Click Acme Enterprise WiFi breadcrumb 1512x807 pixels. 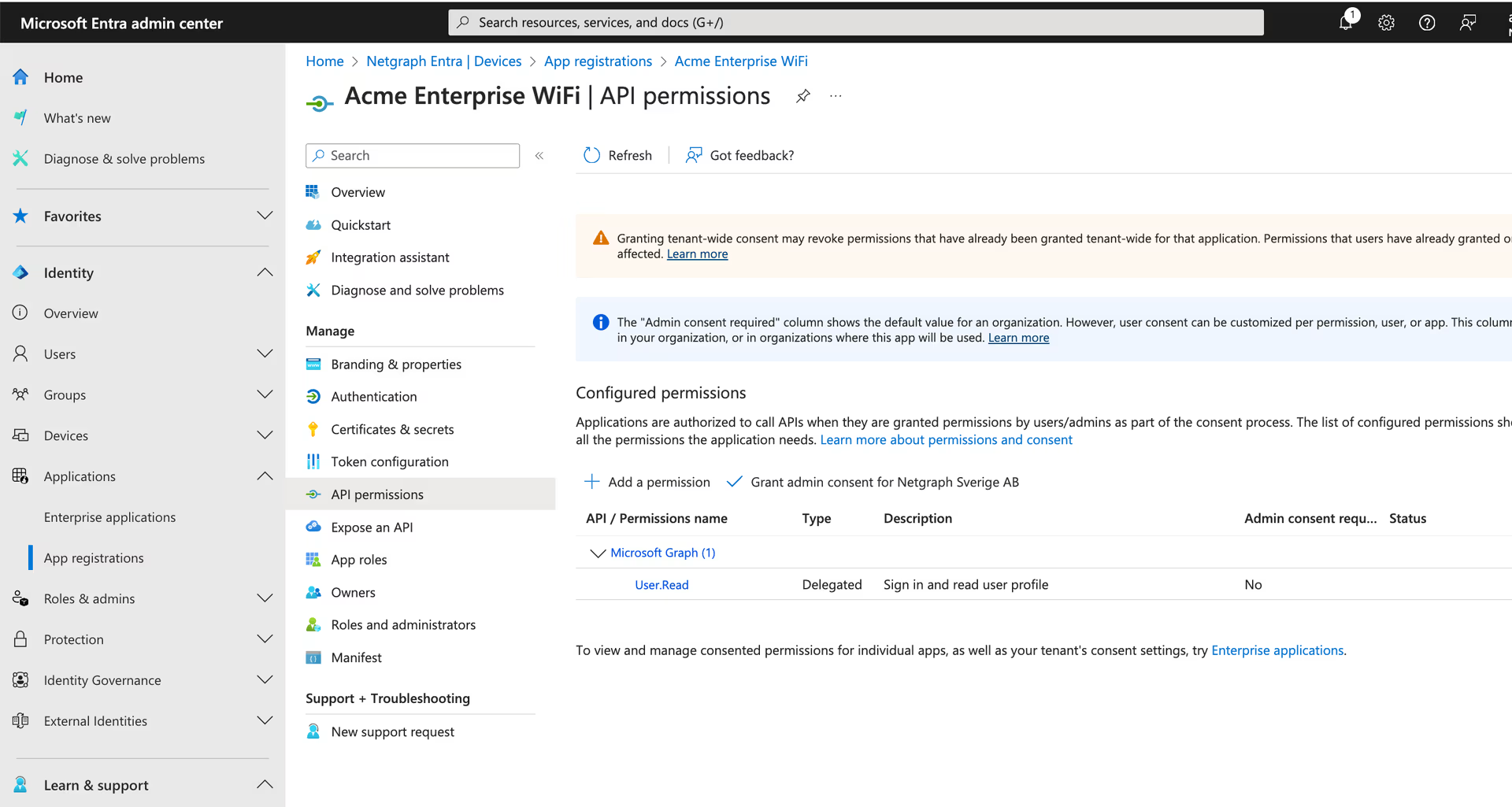(741, 61)
